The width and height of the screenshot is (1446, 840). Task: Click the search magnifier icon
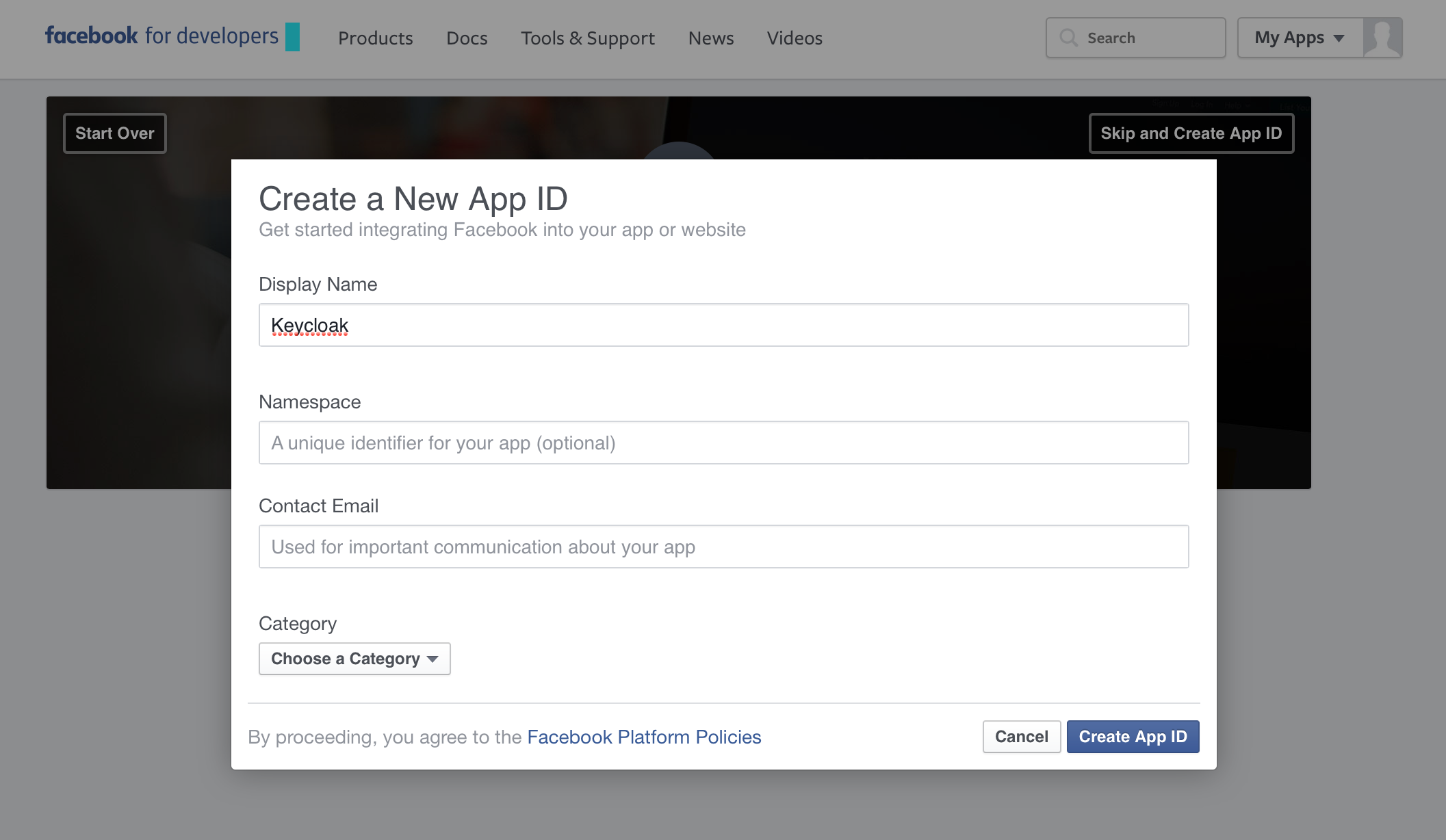[1068, 38]
